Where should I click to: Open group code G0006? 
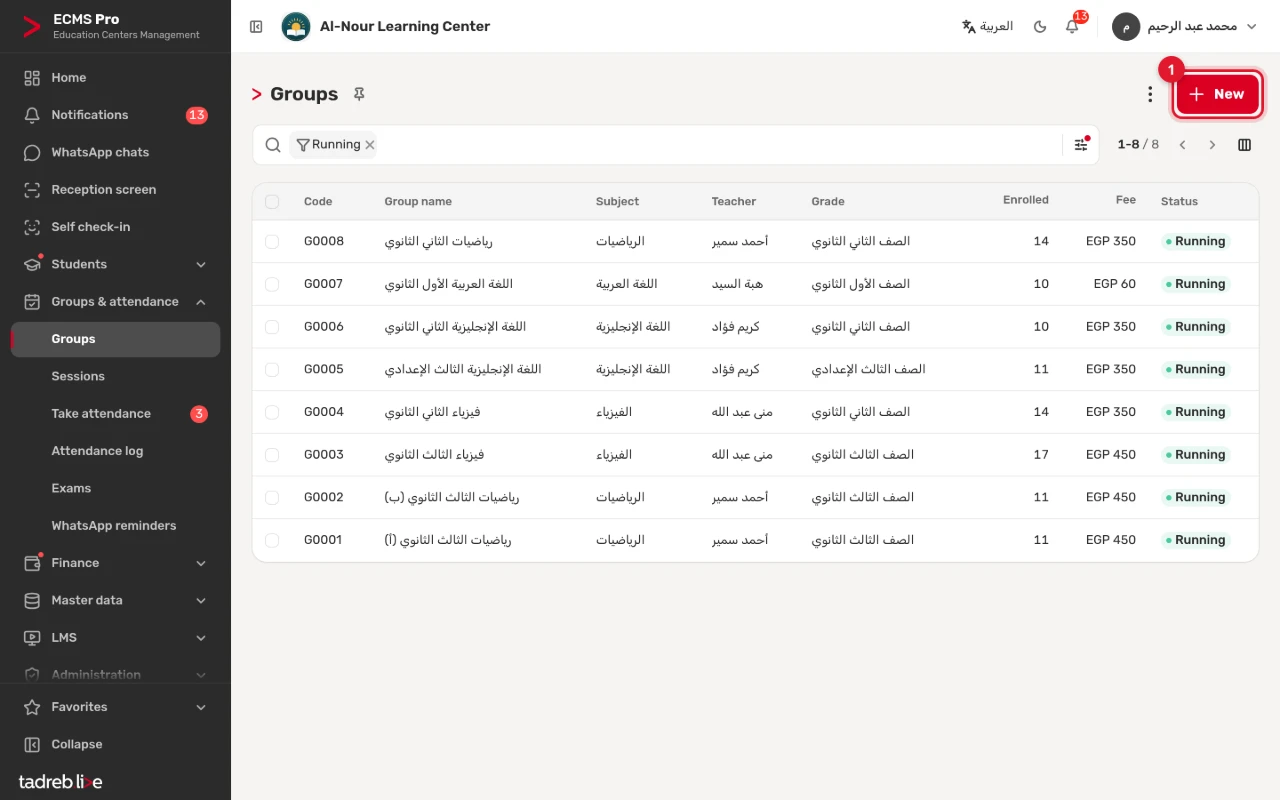coord(324,327)
